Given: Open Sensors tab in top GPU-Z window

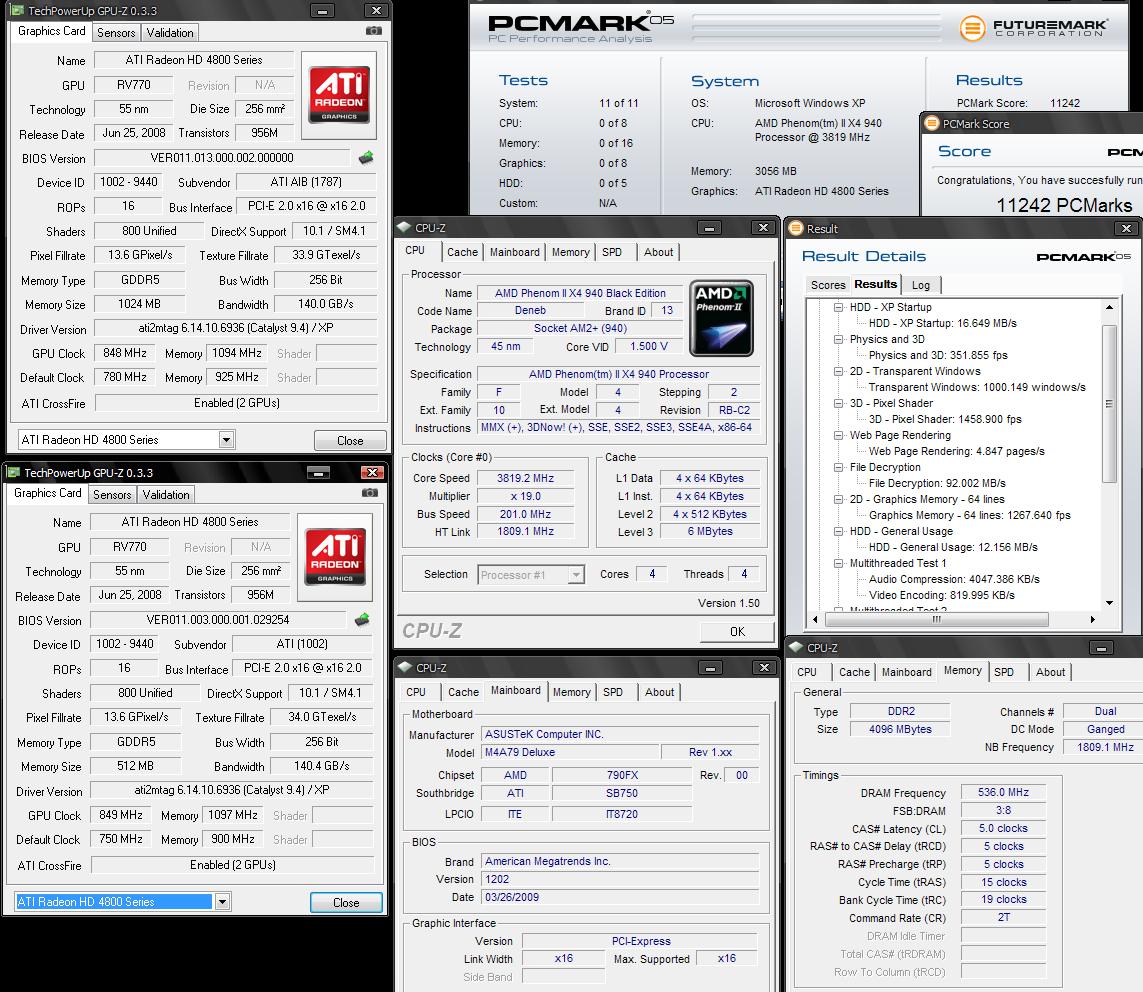Looking at the screenshot, I should point(116,33).
